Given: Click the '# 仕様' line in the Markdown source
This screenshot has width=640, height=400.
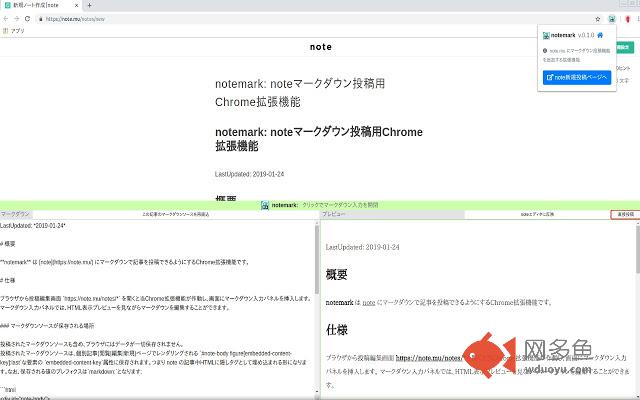Looking at the screenshot, I should point(8,280).
